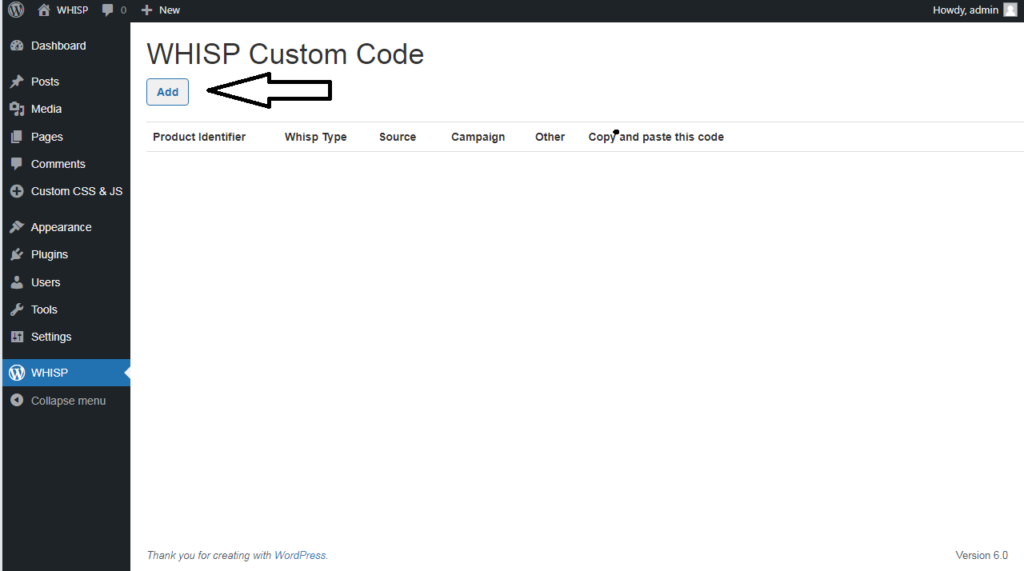Click the Posts pushpin icon
This screenshot has height=571, width=1024.
[x=17, y=82]
